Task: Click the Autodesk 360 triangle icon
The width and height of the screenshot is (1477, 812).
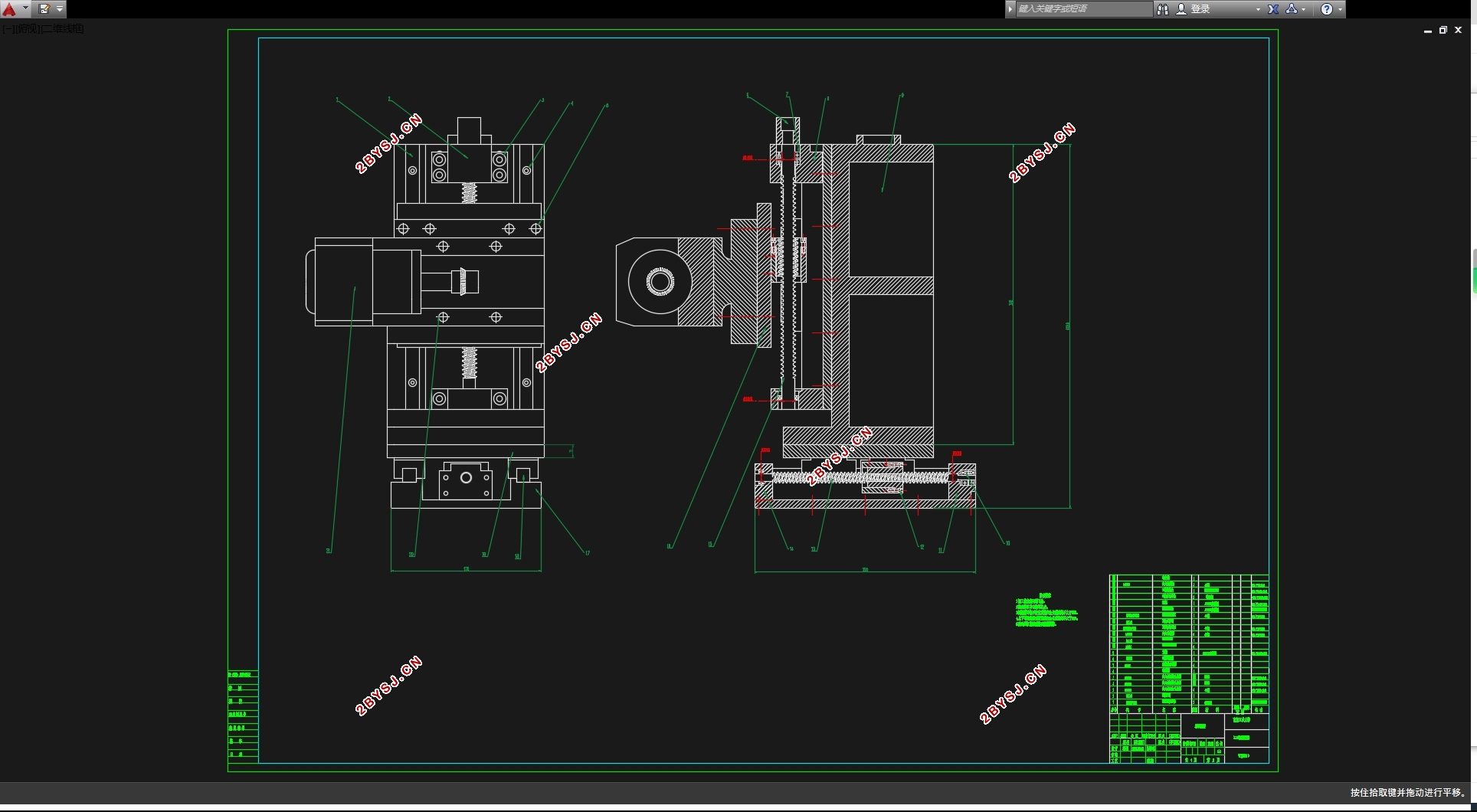Action: coord(1292,9)
